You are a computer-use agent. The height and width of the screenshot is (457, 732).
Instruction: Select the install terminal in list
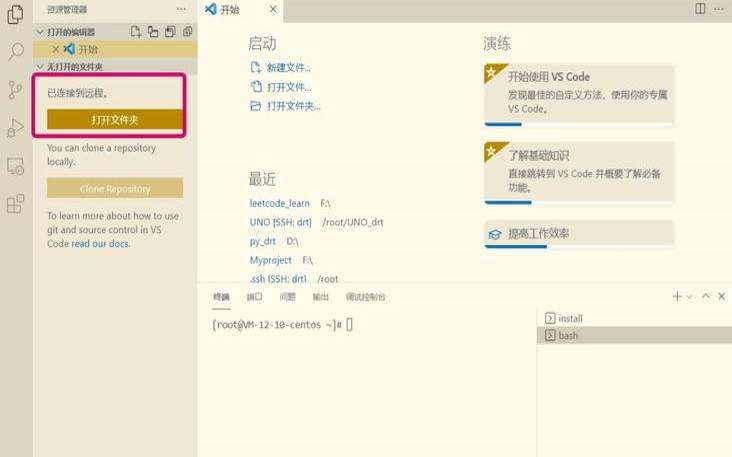pos(634,318)
